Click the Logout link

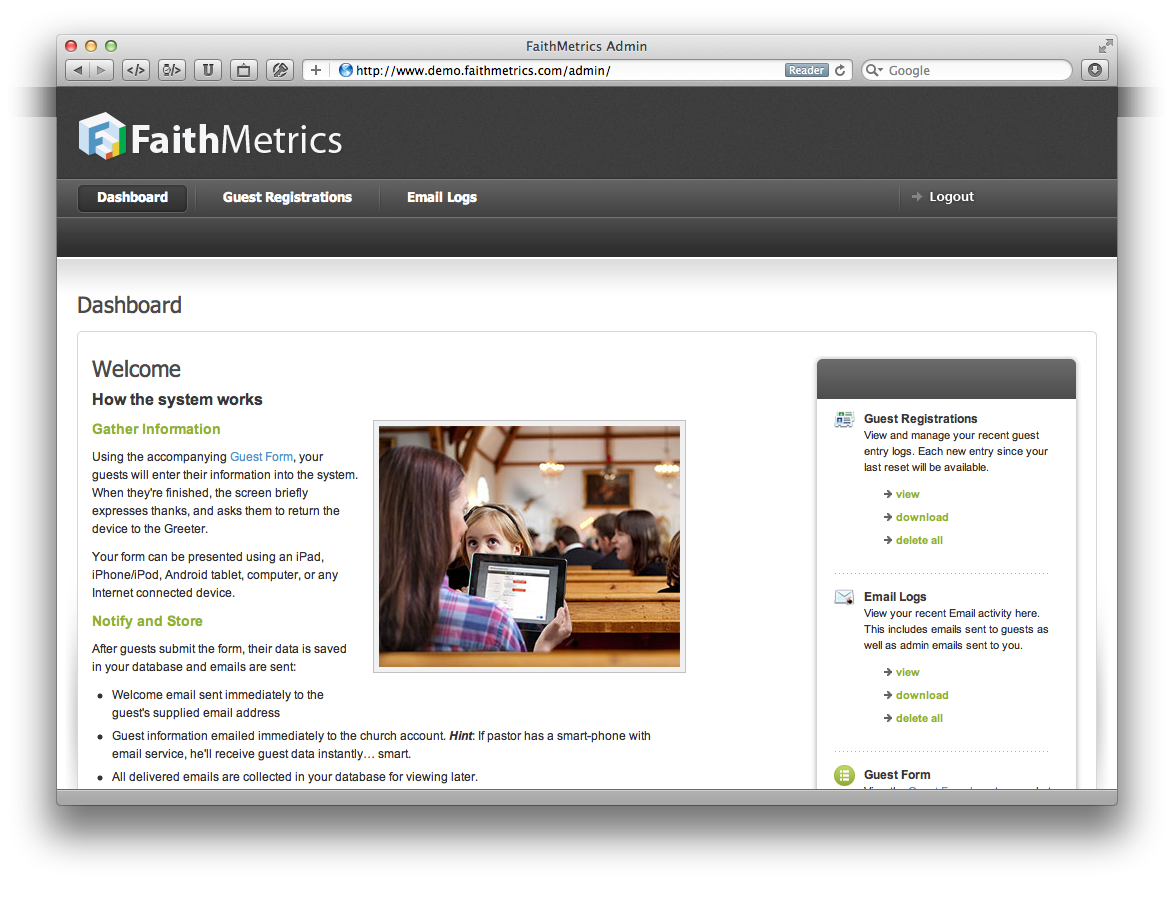[952, 197]
